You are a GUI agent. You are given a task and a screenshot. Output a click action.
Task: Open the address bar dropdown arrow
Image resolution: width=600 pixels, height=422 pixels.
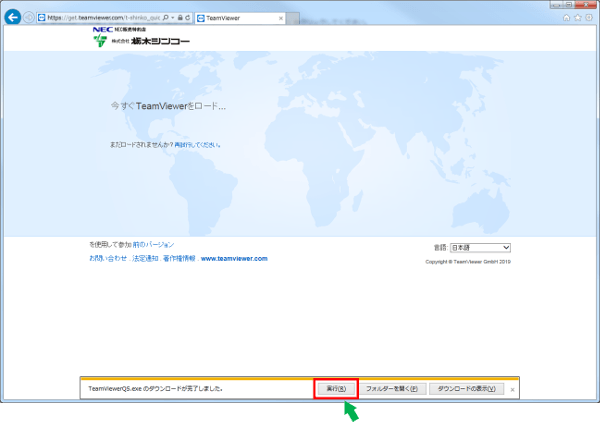point(173,18)
